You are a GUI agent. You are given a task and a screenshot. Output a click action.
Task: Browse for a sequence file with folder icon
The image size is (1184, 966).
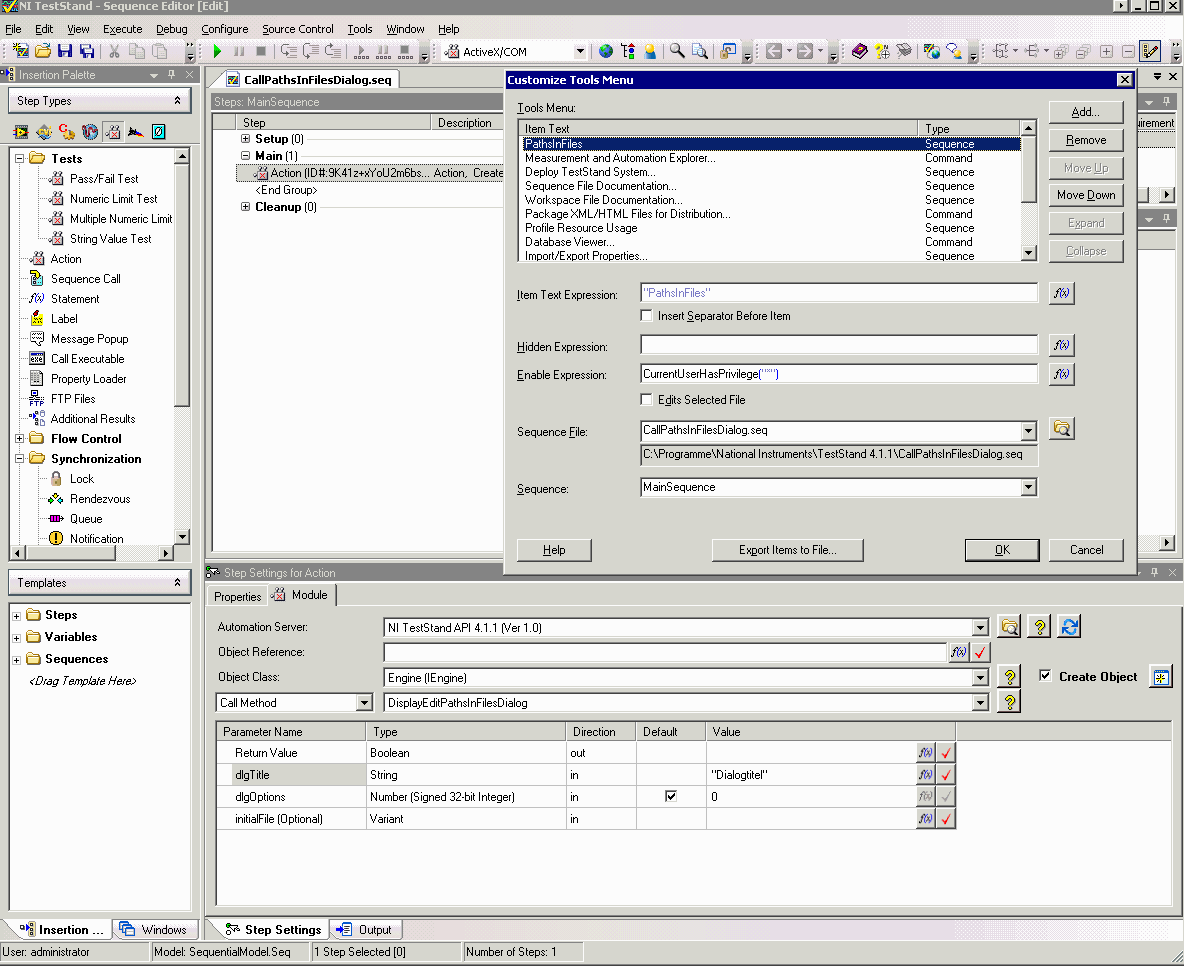(1062, 429)
